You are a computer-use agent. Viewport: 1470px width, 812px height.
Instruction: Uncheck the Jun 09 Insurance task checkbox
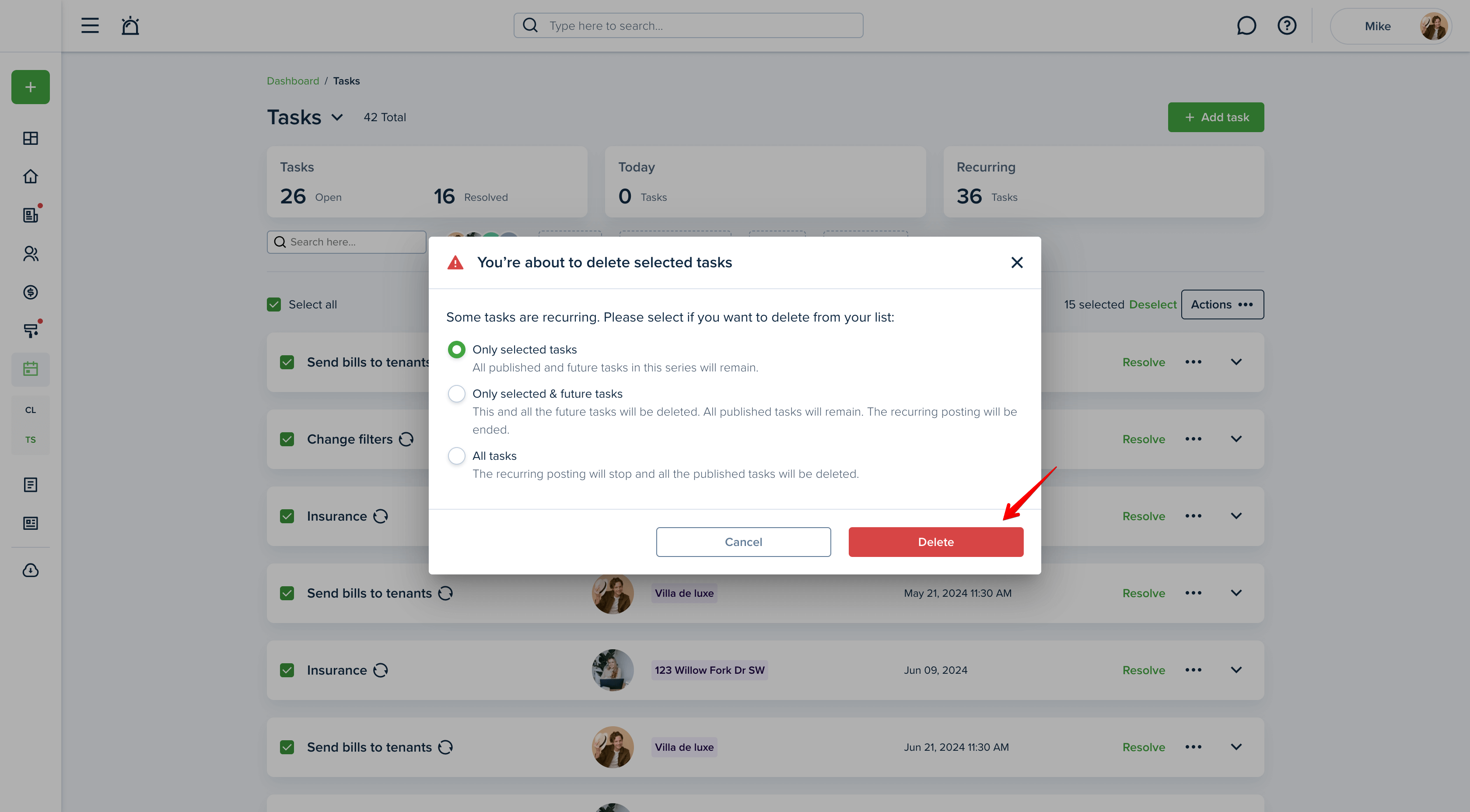point(287,671)
